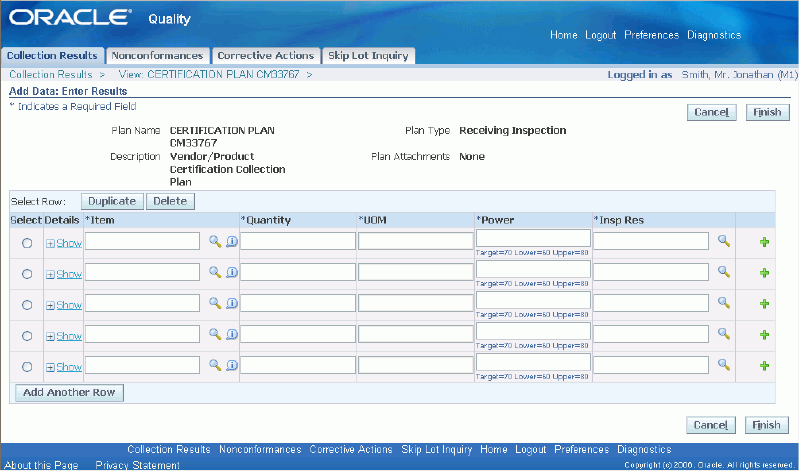Click footer Skip Lot Inquiry link

[437, 450]
